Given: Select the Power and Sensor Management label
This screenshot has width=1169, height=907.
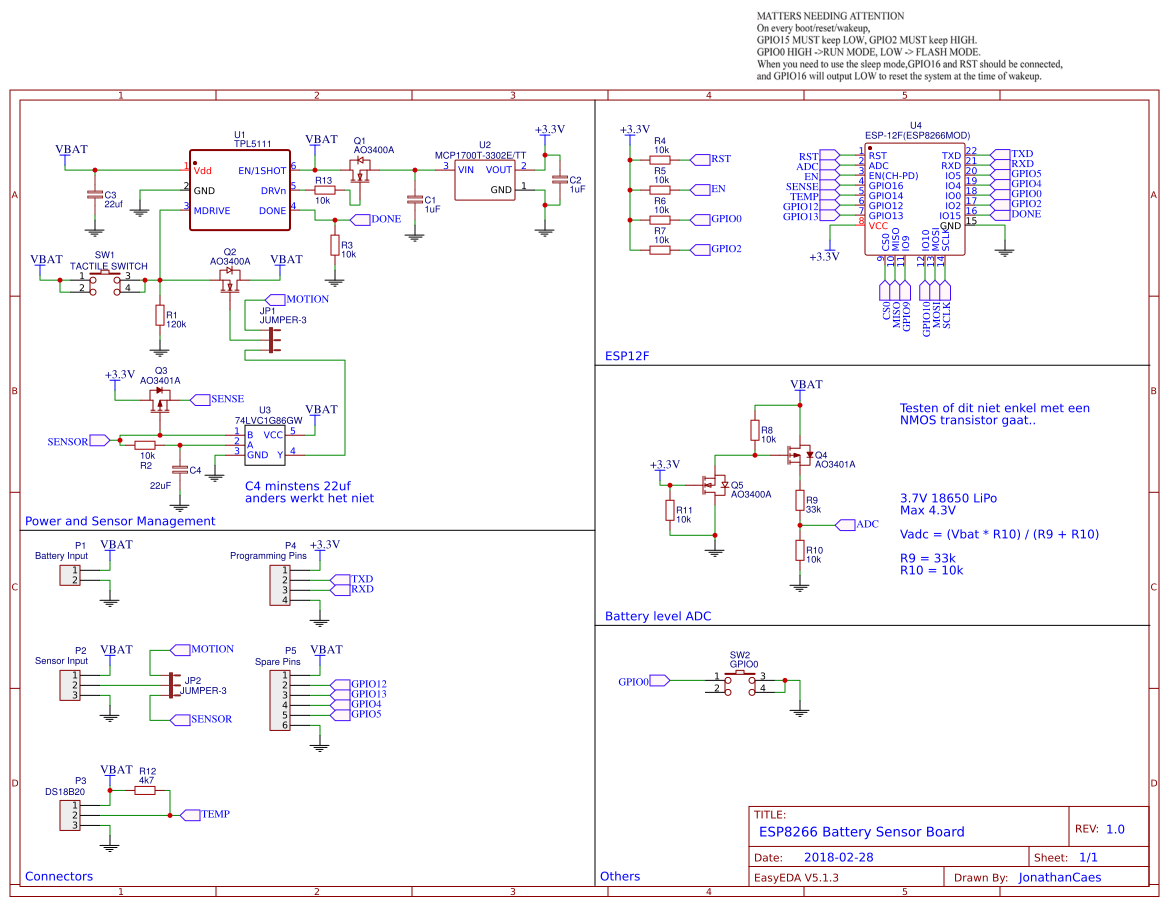Looking at the screenshot, I should tap(120, 521).
